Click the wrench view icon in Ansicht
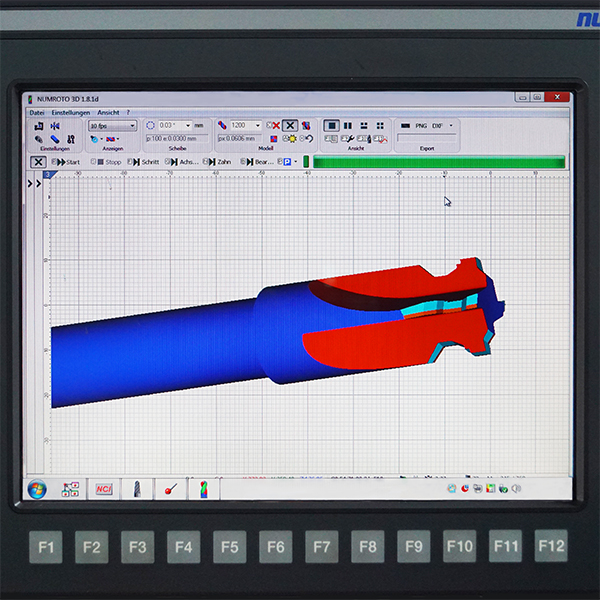The image size is (600, 600). click(x=347, y=139)
